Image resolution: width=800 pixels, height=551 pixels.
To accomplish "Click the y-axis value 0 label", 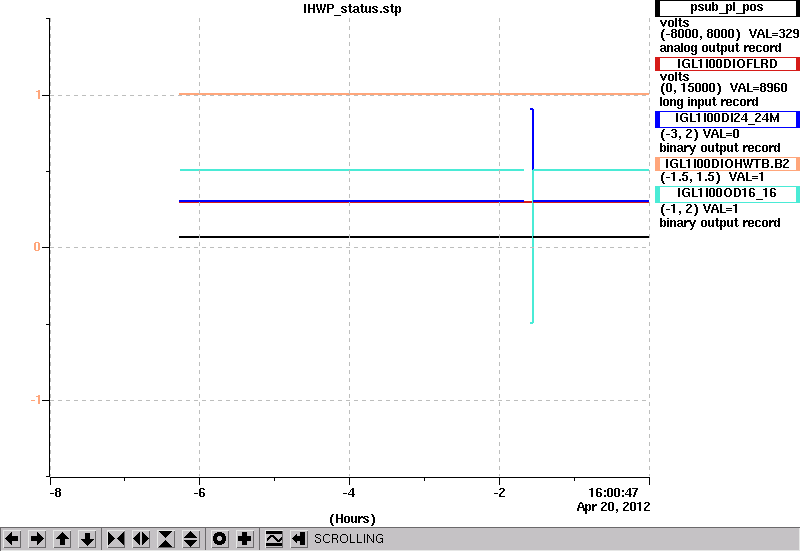I will tap(37, 247).
